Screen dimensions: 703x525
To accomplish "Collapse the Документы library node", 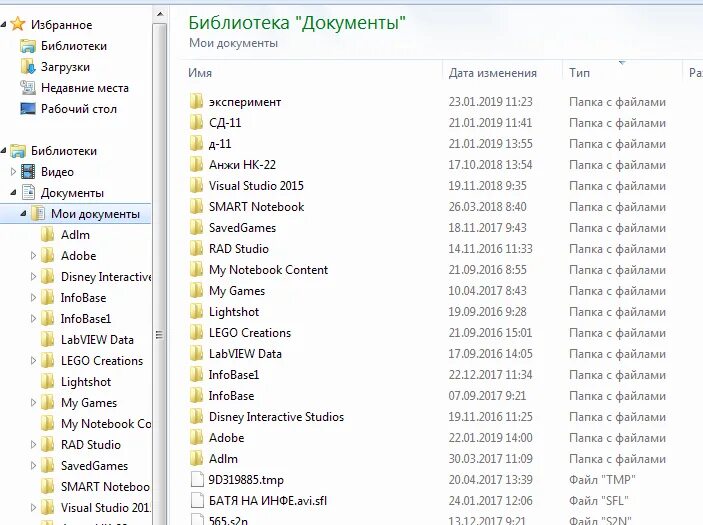I will (13, 193).
